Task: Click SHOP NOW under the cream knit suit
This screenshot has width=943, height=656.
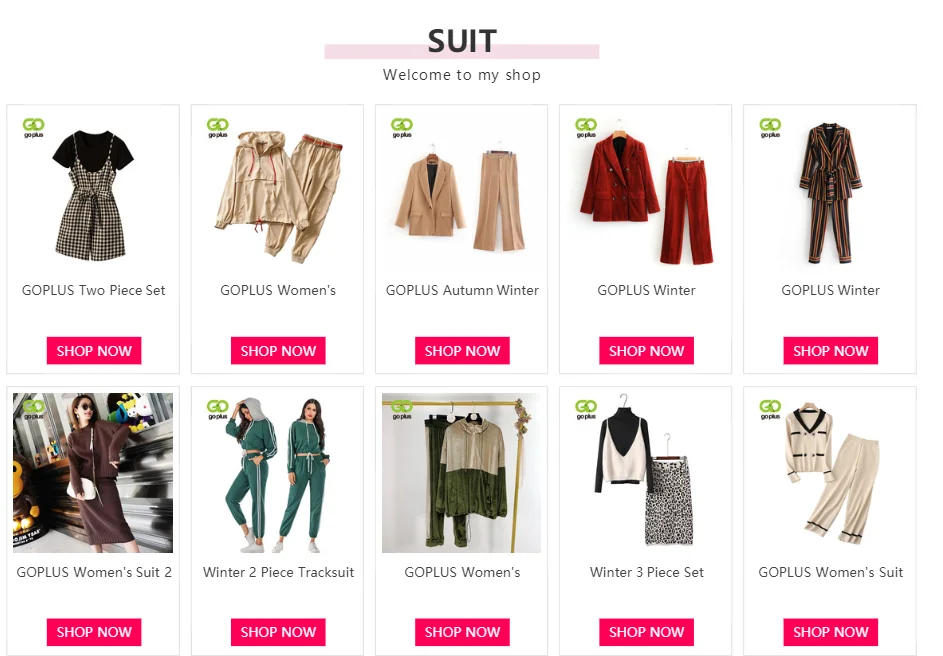Action: 831,632
